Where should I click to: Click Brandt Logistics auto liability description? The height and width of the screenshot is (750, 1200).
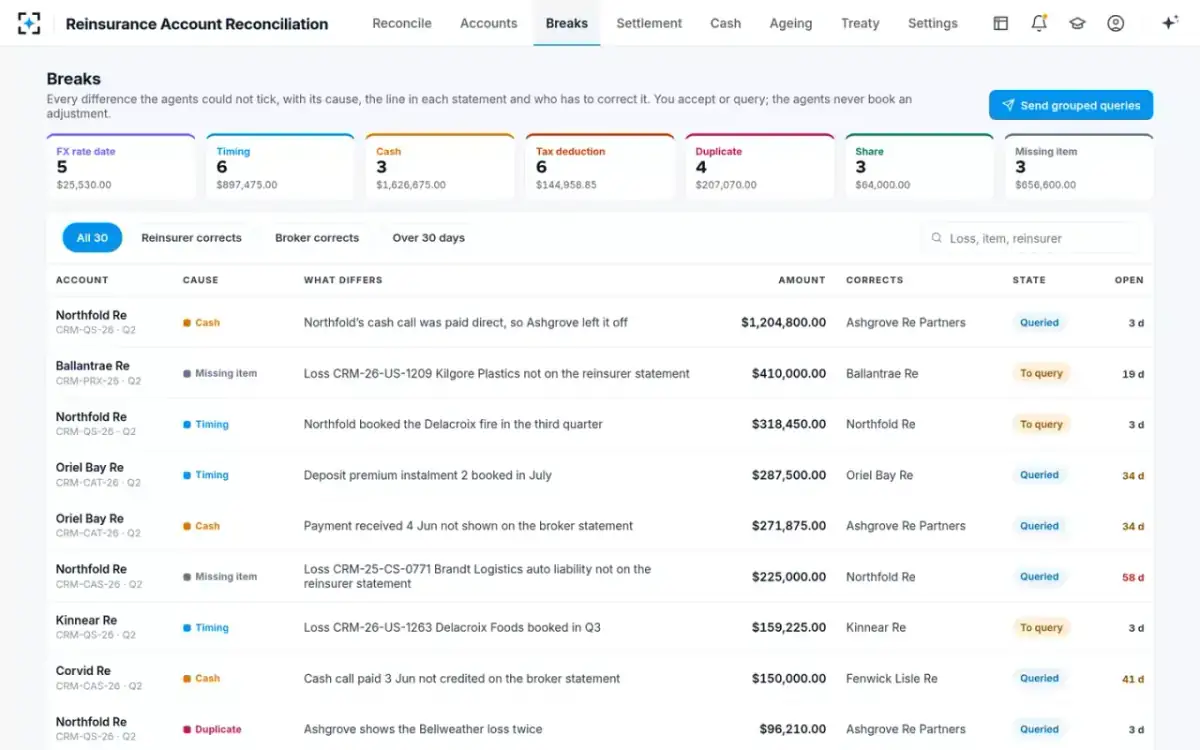(x=477, y=576)
